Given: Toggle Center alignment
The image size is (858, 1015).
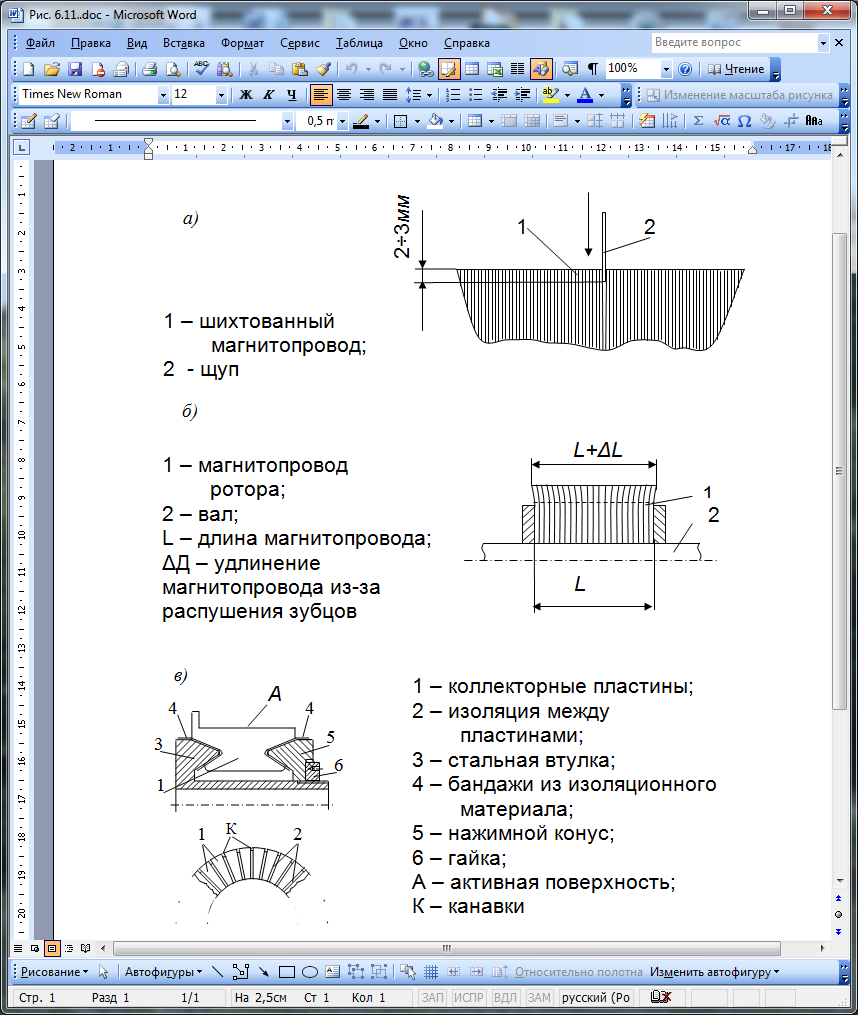Looking at the screenshot, I should coord(343,95).
